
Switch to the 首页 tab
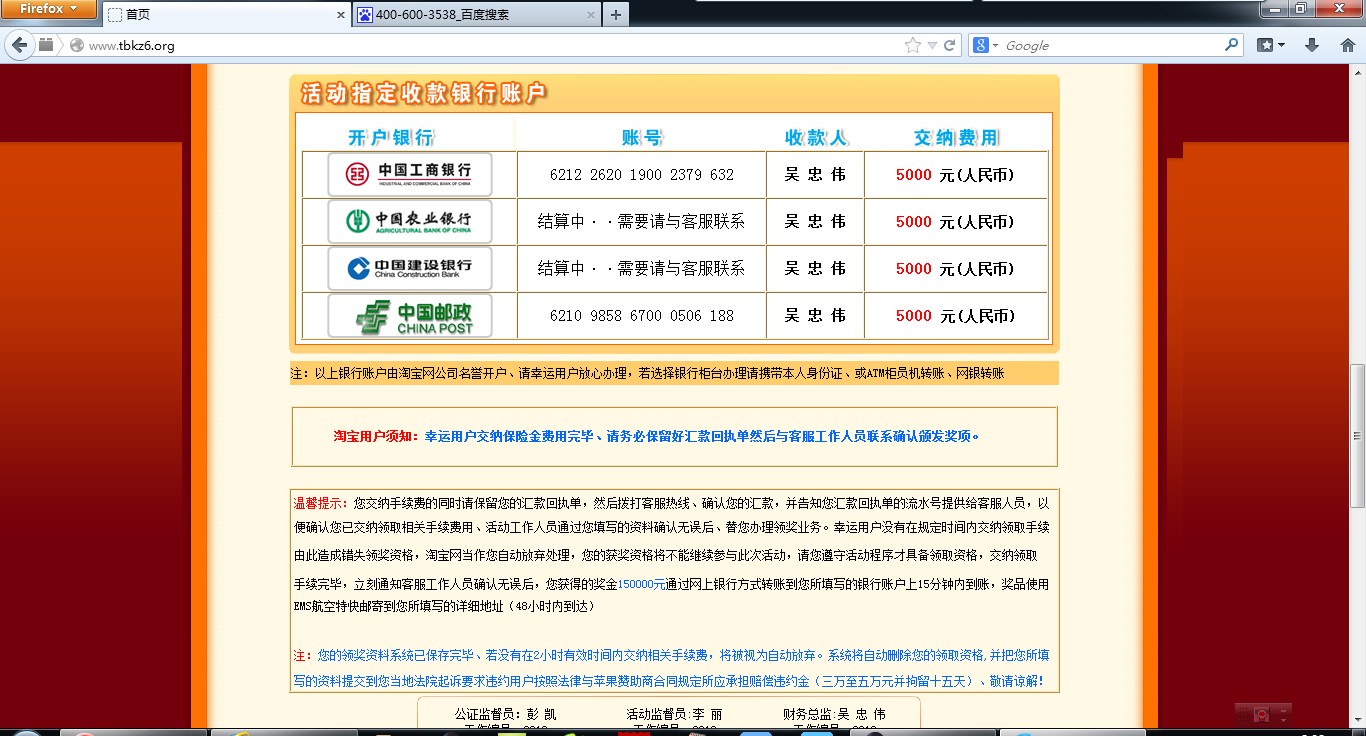pyautogui.click(x=226, y=15)
